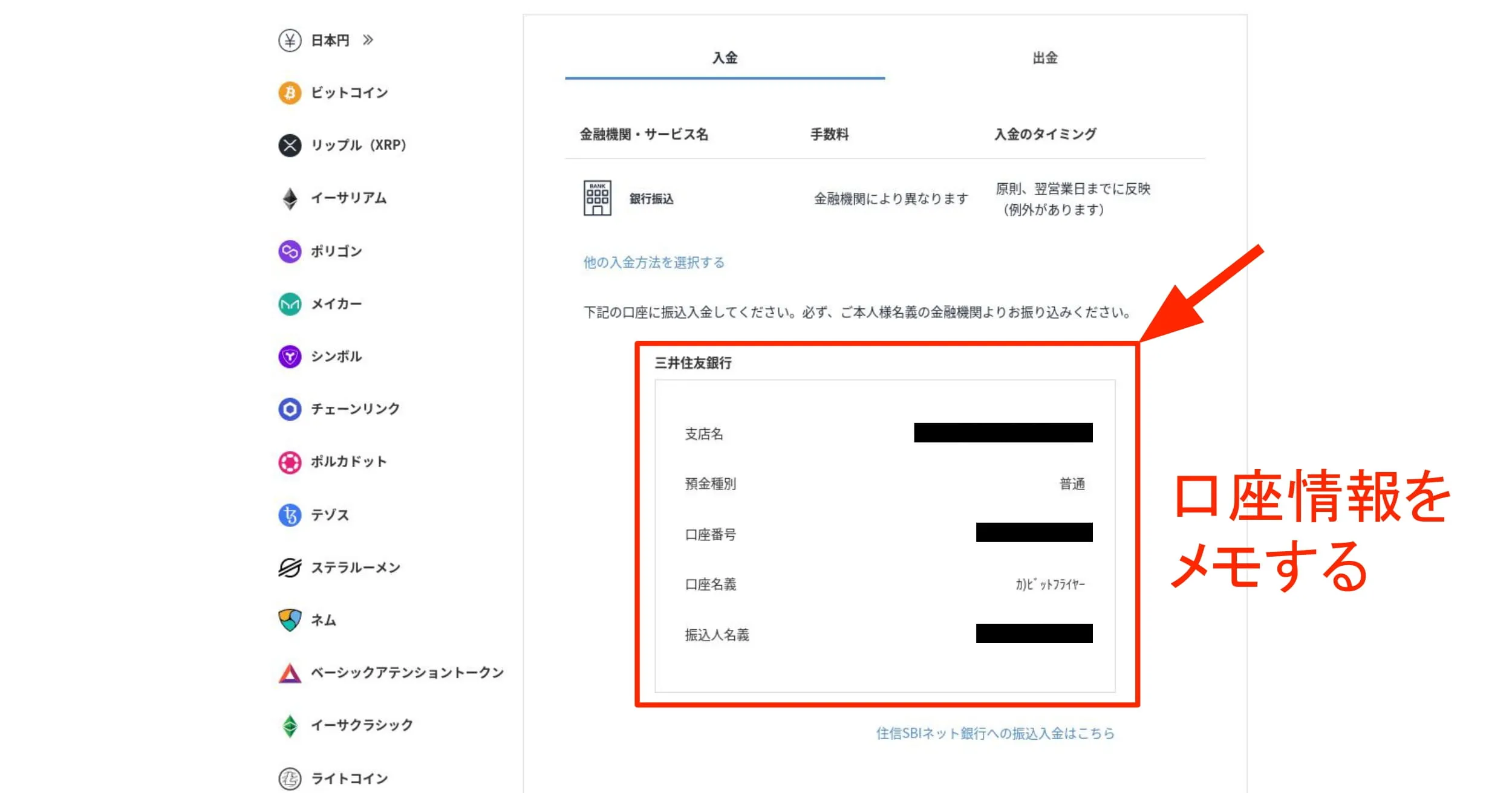
Task: Select the Bitcoin icon in the sidebar
Action: click(290, 92)
